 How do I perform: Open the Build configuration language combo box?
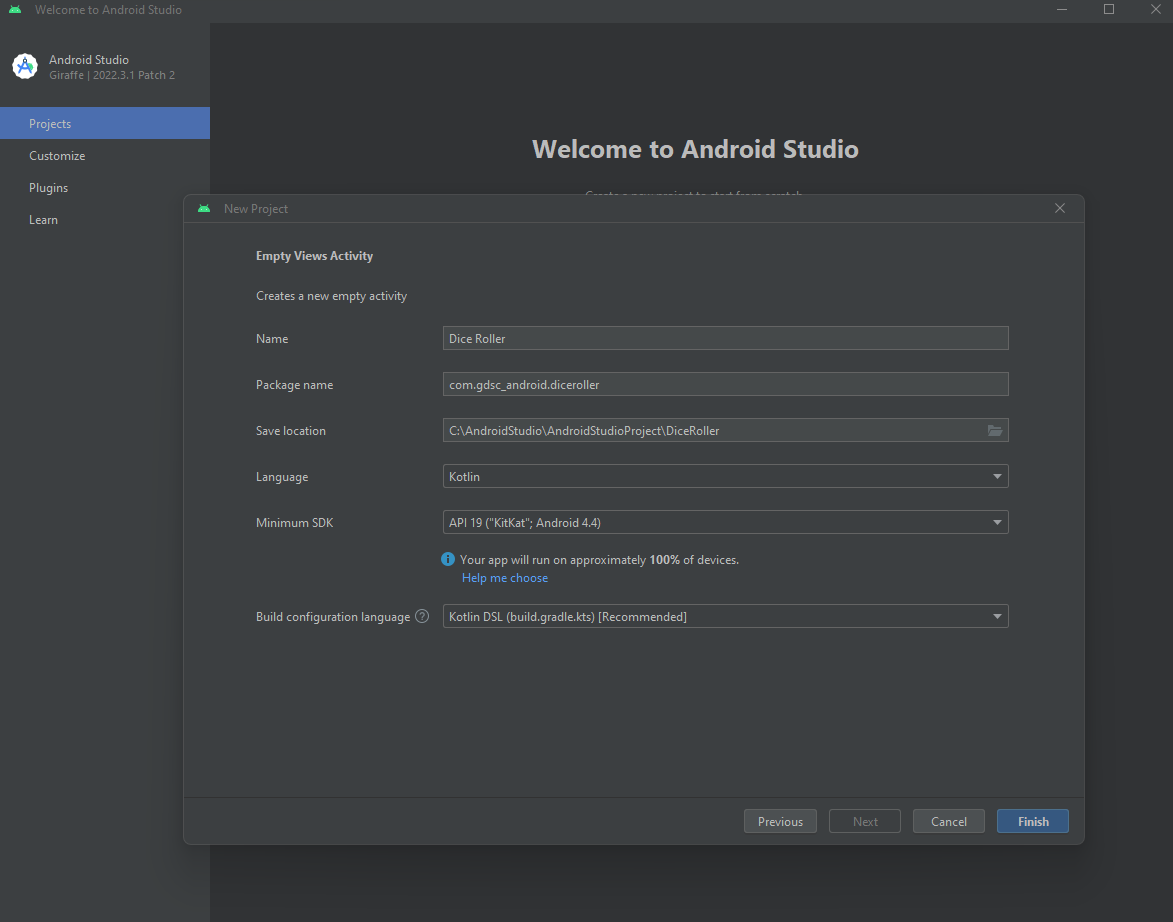(x=725, y=616)
